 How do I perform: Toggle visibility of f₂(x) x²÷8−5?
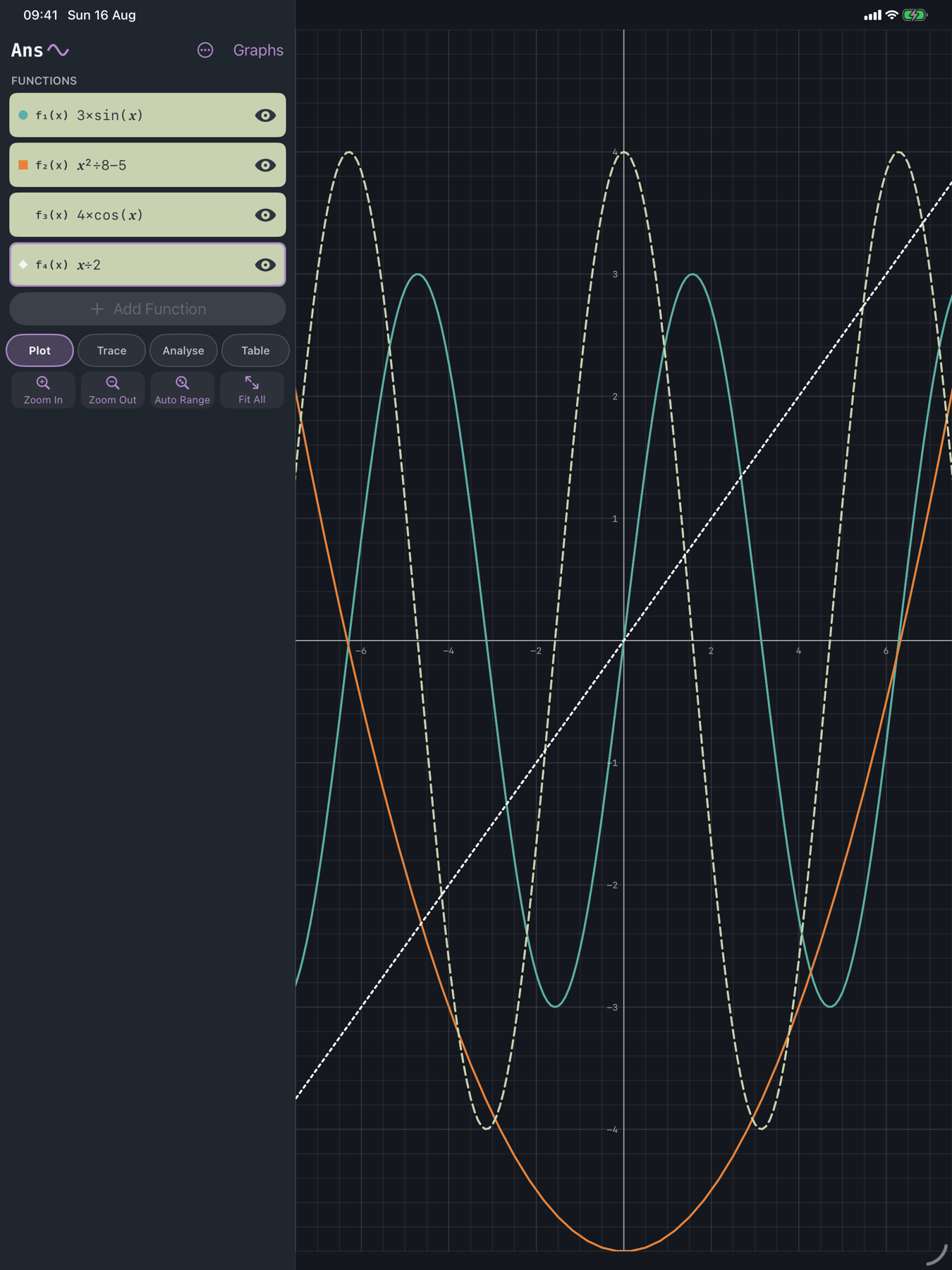pos(265,165)
